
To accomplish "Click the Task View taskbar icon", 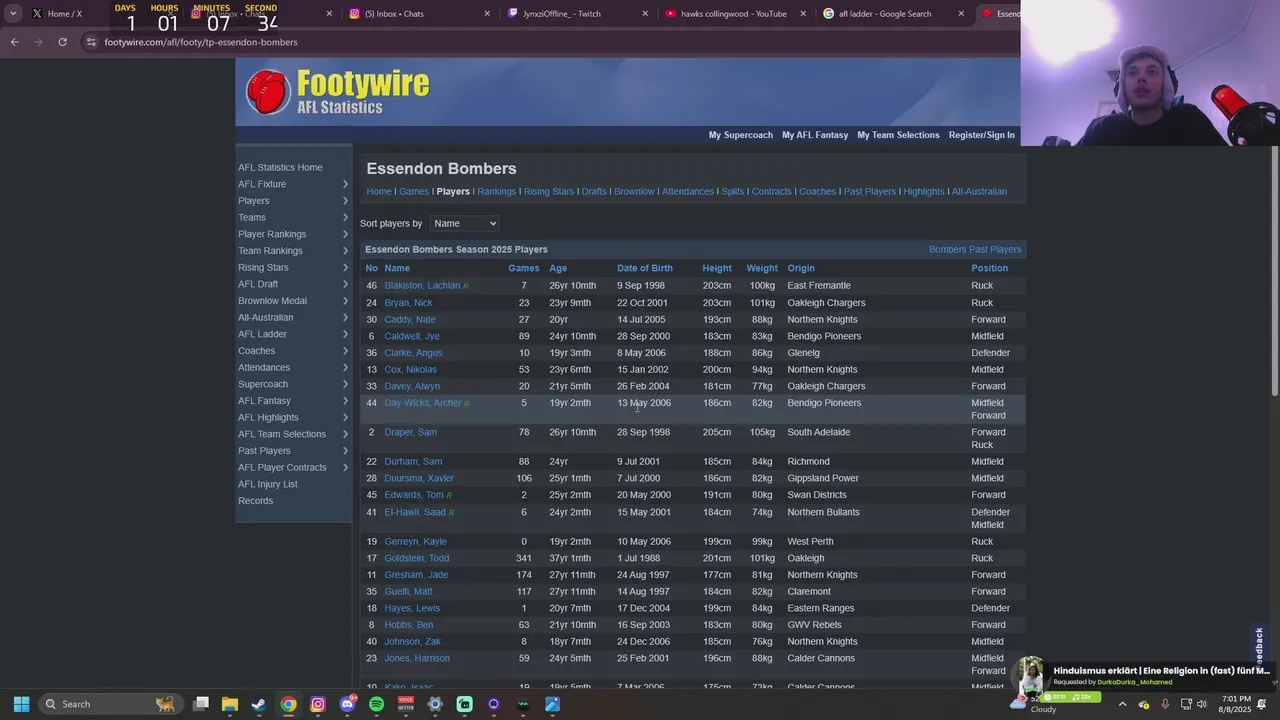I will click(x=201, y=704).
